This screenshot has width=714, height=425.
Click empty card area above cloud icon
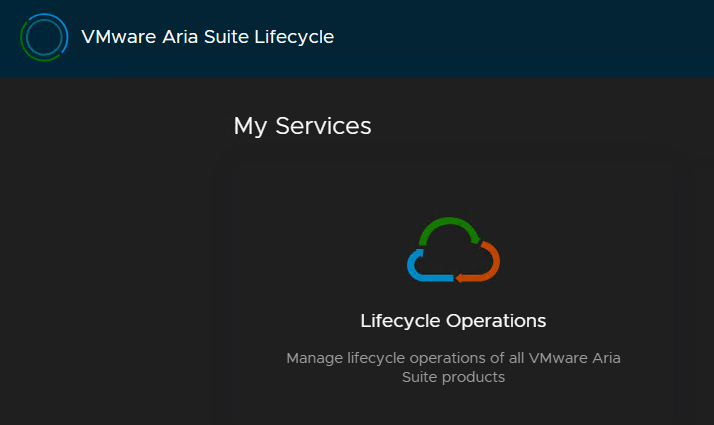453,187
